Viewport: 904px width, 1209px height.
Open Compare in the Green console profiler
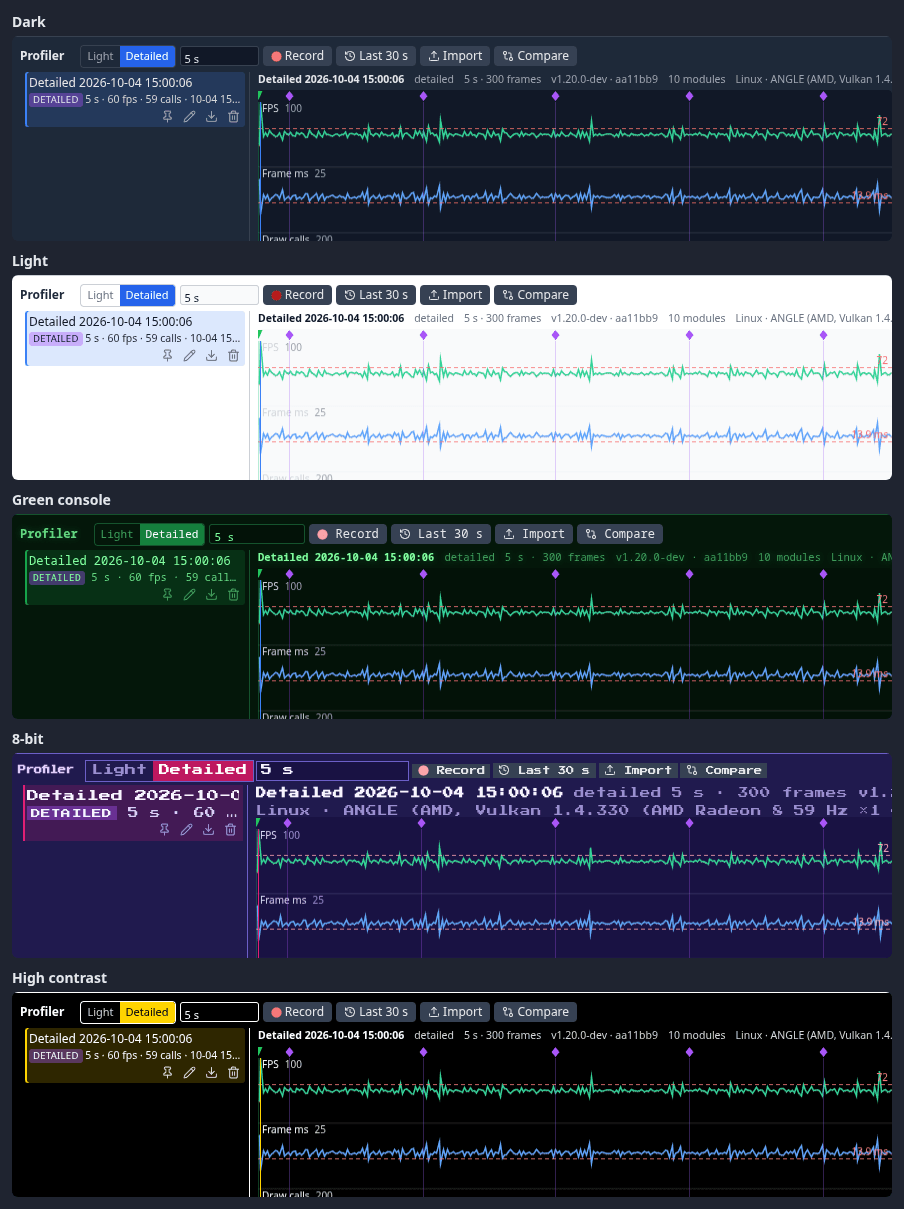[620, 534]
